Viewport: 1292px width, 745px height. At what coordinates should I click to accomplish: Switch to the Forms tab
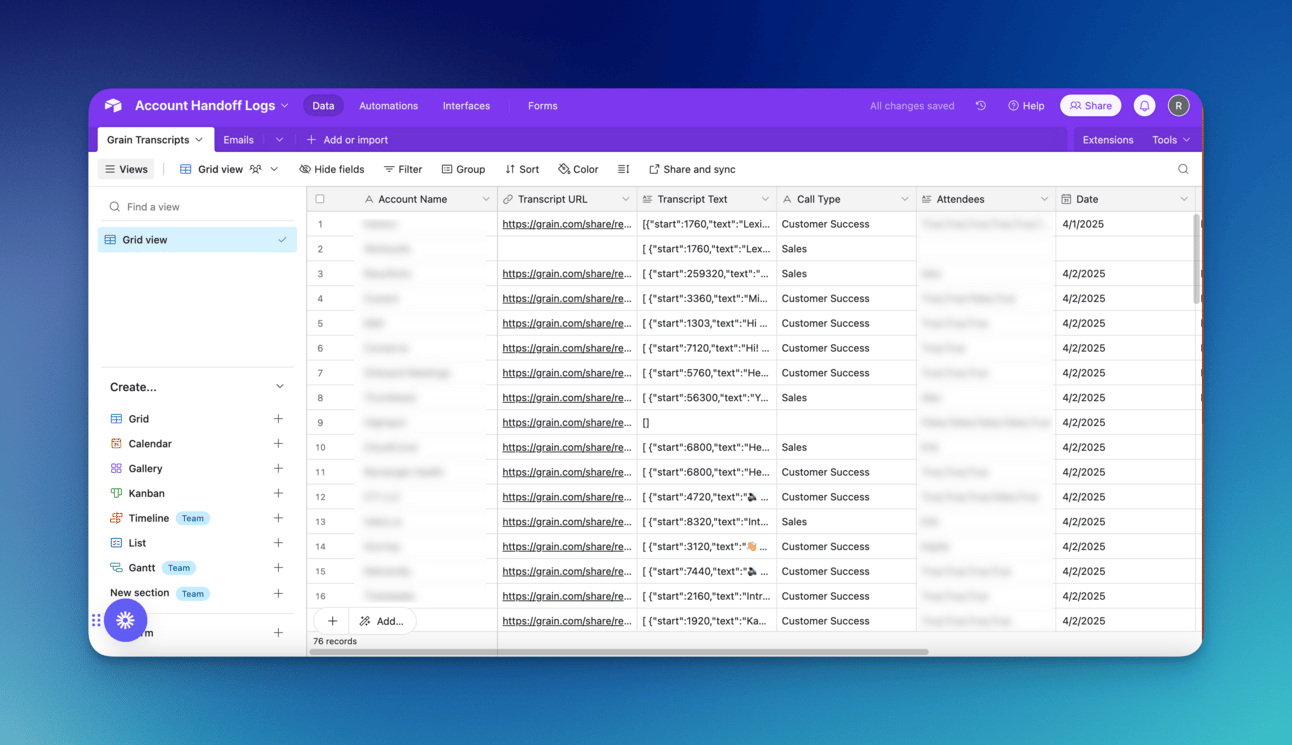[542, 105]
